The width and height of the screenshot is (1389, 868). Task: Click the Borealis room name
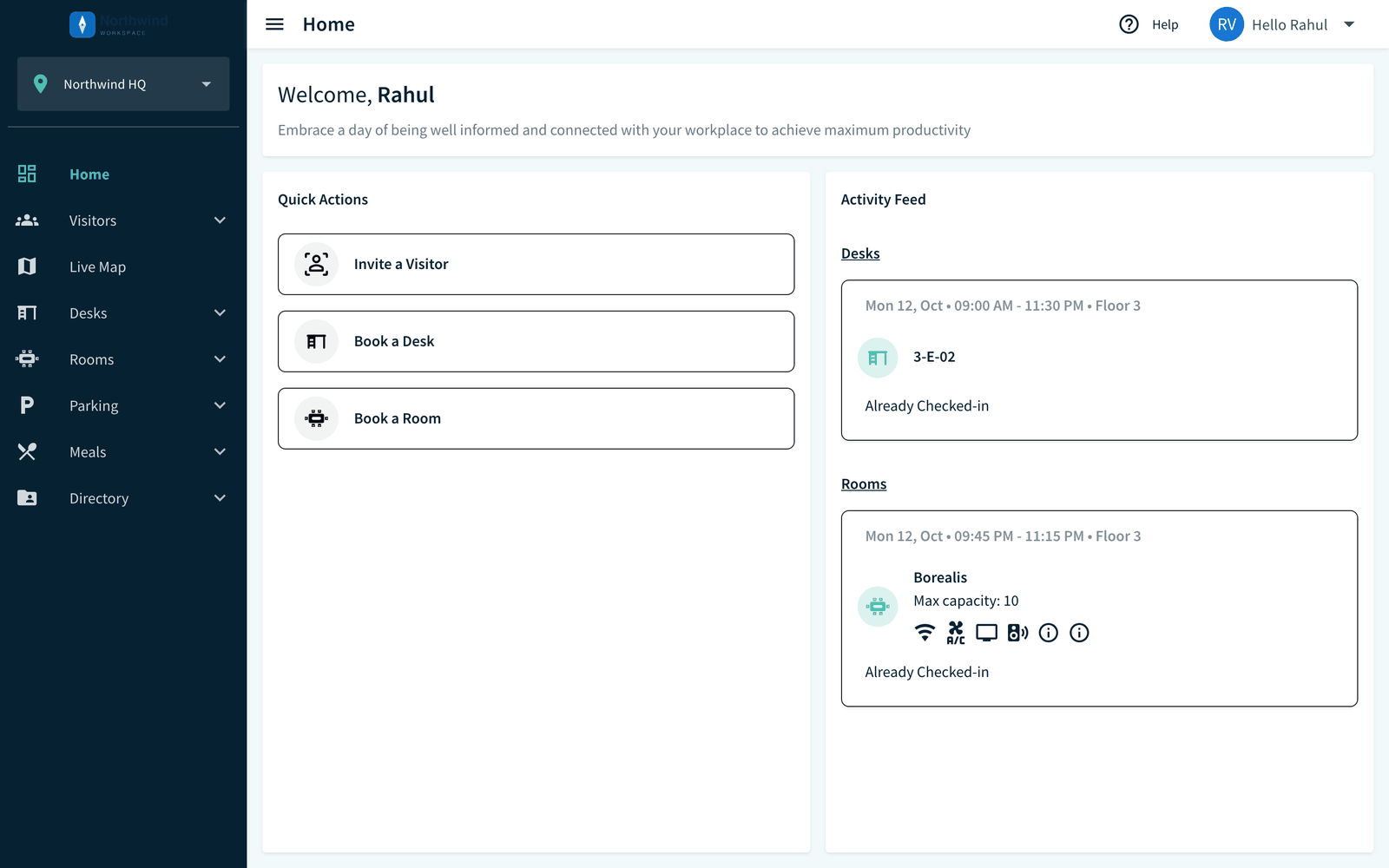click(940, 577)
